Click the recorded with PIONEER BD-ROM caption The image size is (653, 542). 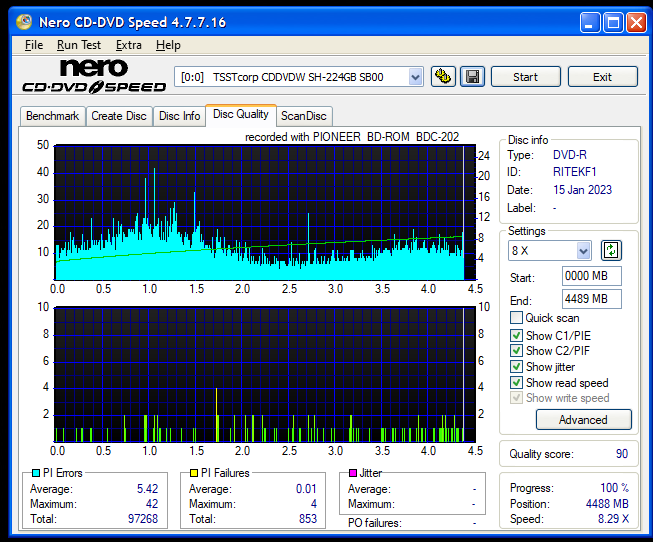(x=352, y=137)
